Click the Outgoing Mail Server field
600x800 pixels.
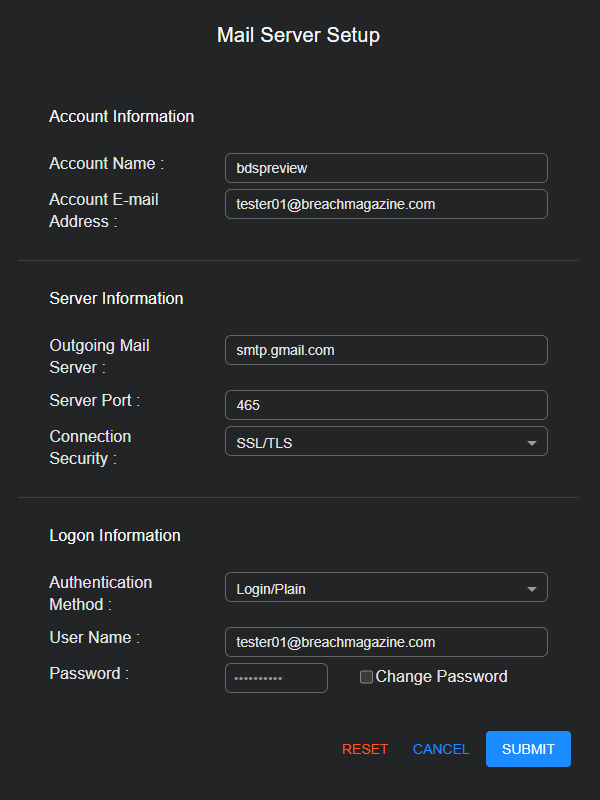[386, 350]
